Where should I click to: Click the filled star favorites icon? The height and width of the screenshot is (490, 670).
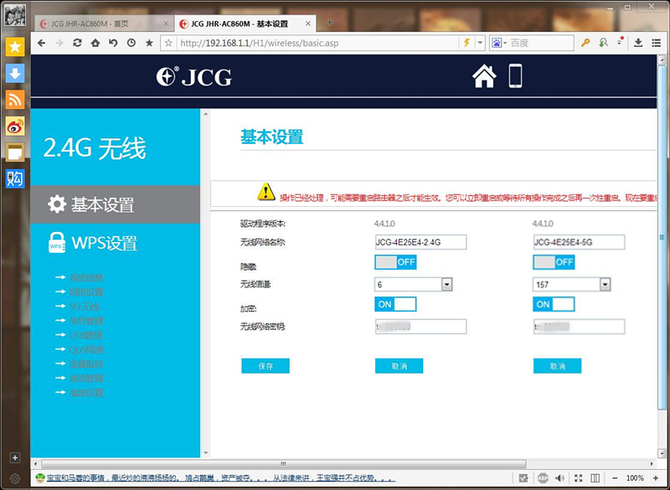tap(149, 43)
